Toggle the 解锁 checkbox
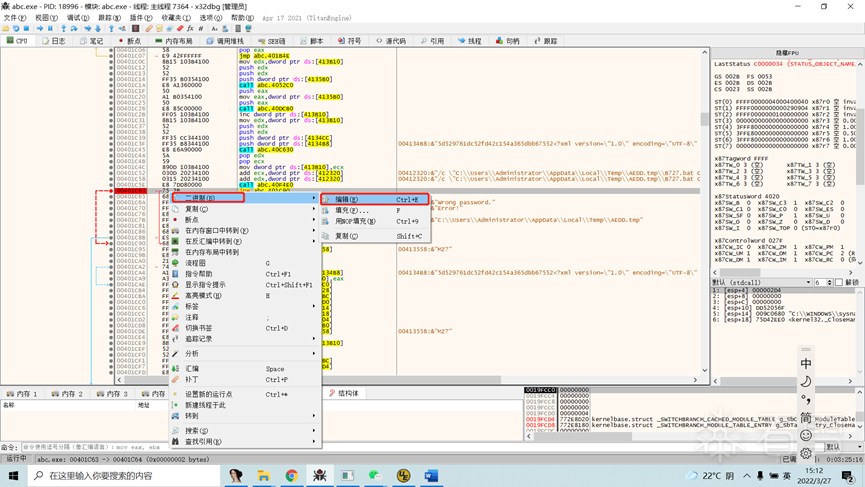Image resolution: width=865 pixels, height=487 pixels. click(x=839, y=282)
